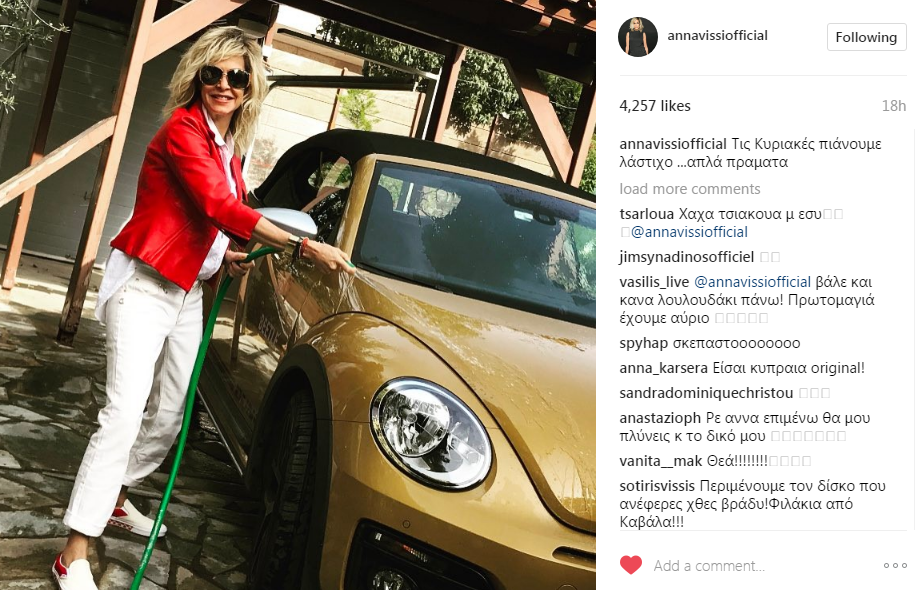Open vasilis_live commenter profile
915x590 pixels.
pos(654,282)
